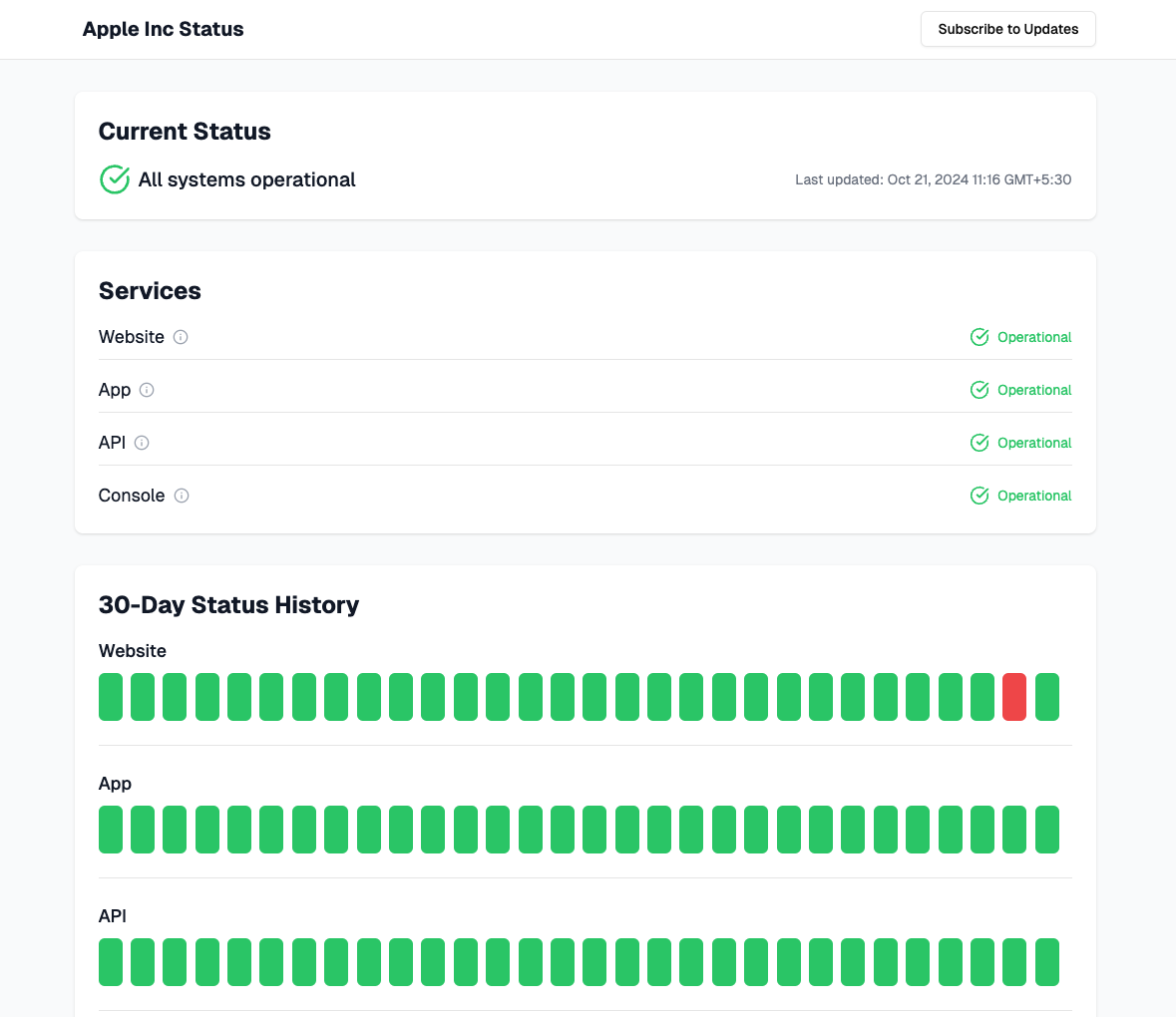The height and width of the screenshot is (1017, 1176).
Task: Click the Last updated timestamp text
Action: coord(933,179)
